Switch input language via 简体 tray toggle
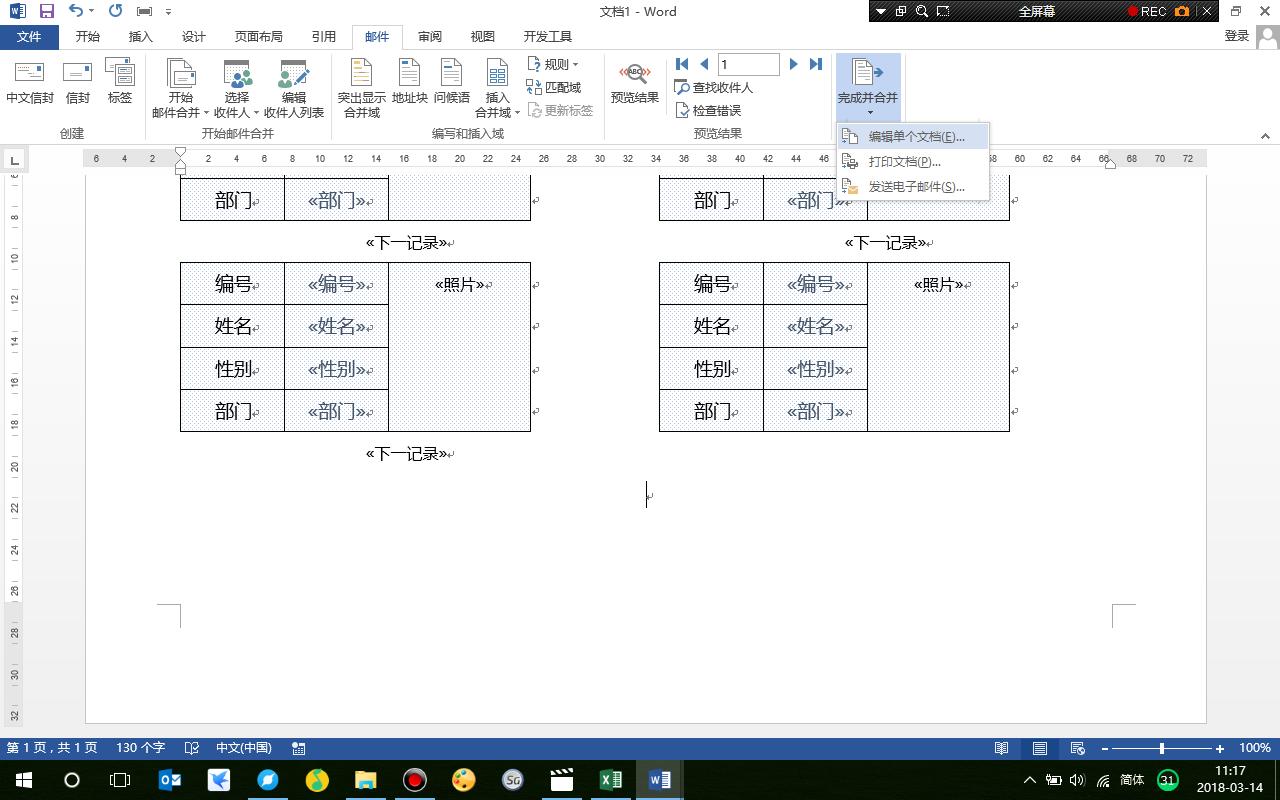Image resolution: width=1280 pixels, height=800 pixels. 1131,779
